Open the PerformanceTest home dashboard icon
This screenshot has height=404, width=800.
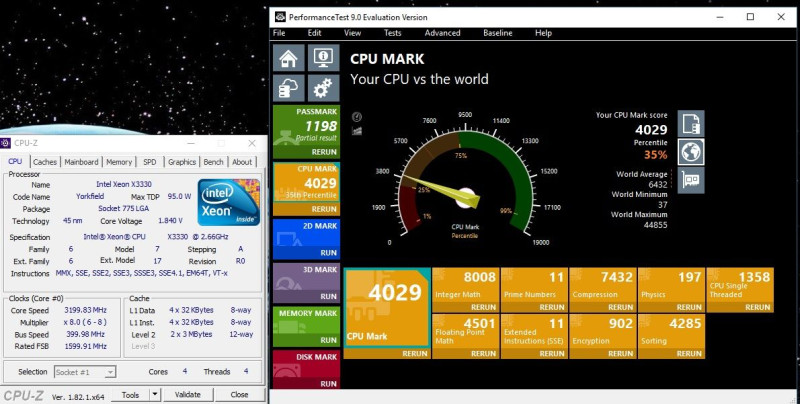point(289,57)
